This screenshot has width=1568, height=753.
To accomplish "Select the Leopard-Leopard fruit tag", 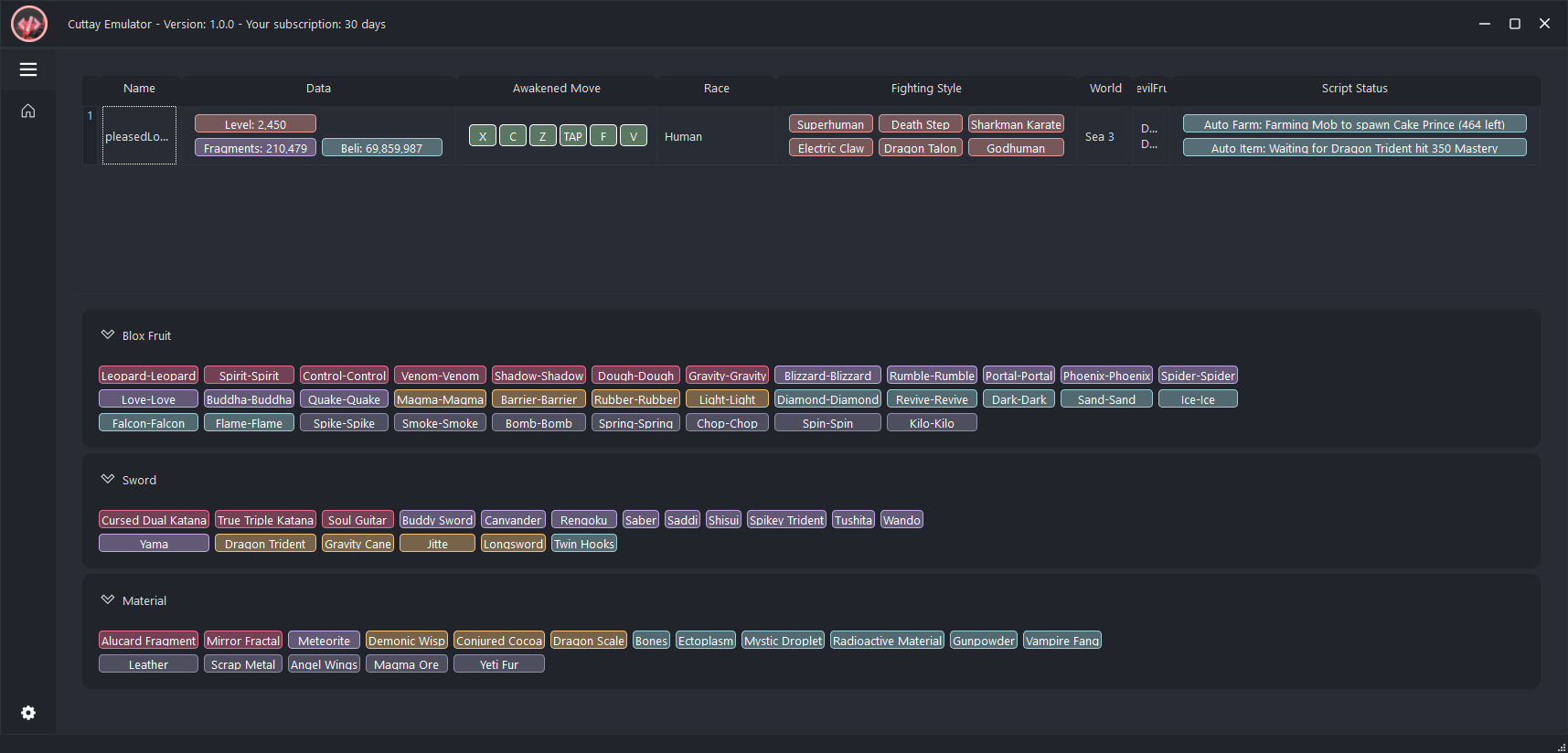I will 148,376.
